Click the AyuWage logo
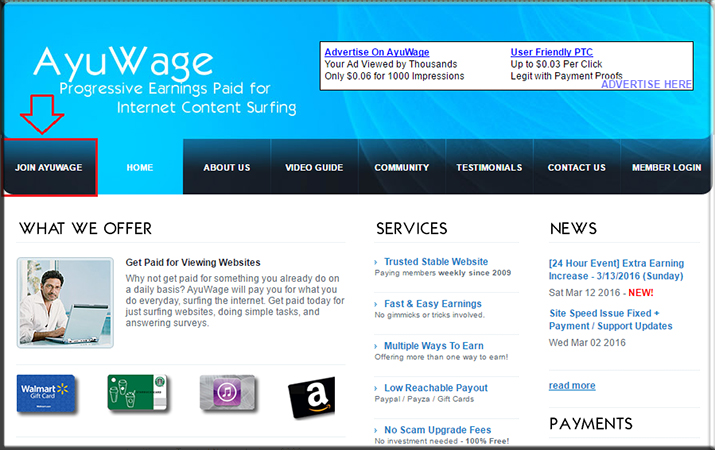The height and width of the screenshot is (450, 715). coord(123,62)
